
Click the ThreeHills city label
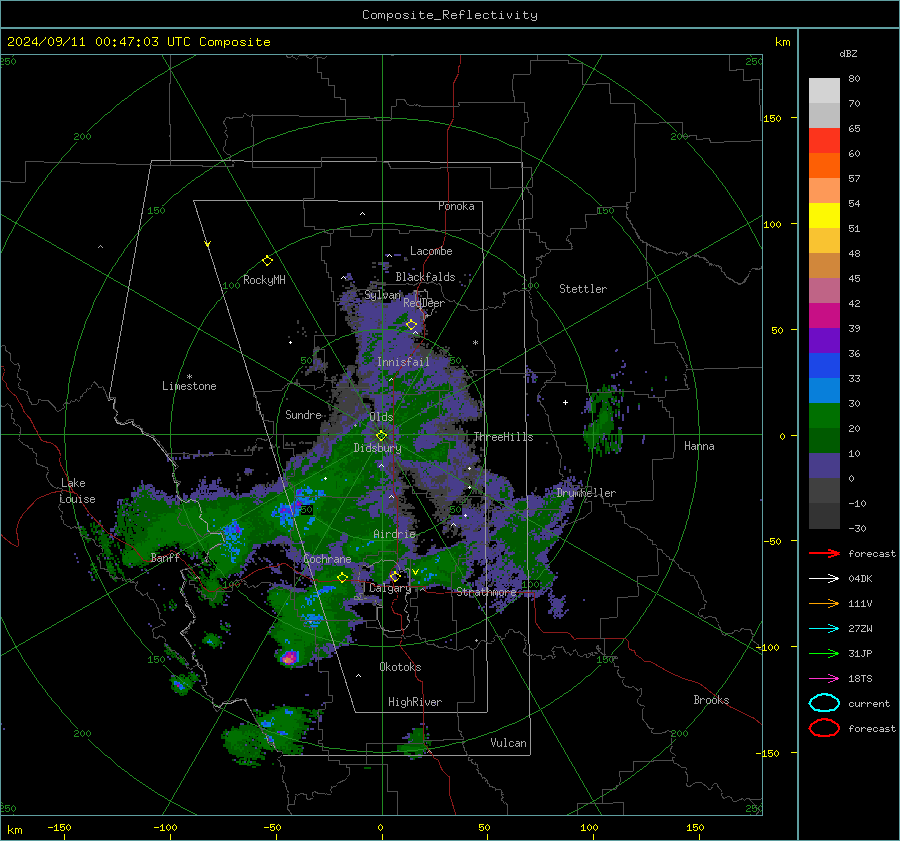coord(503,437)
